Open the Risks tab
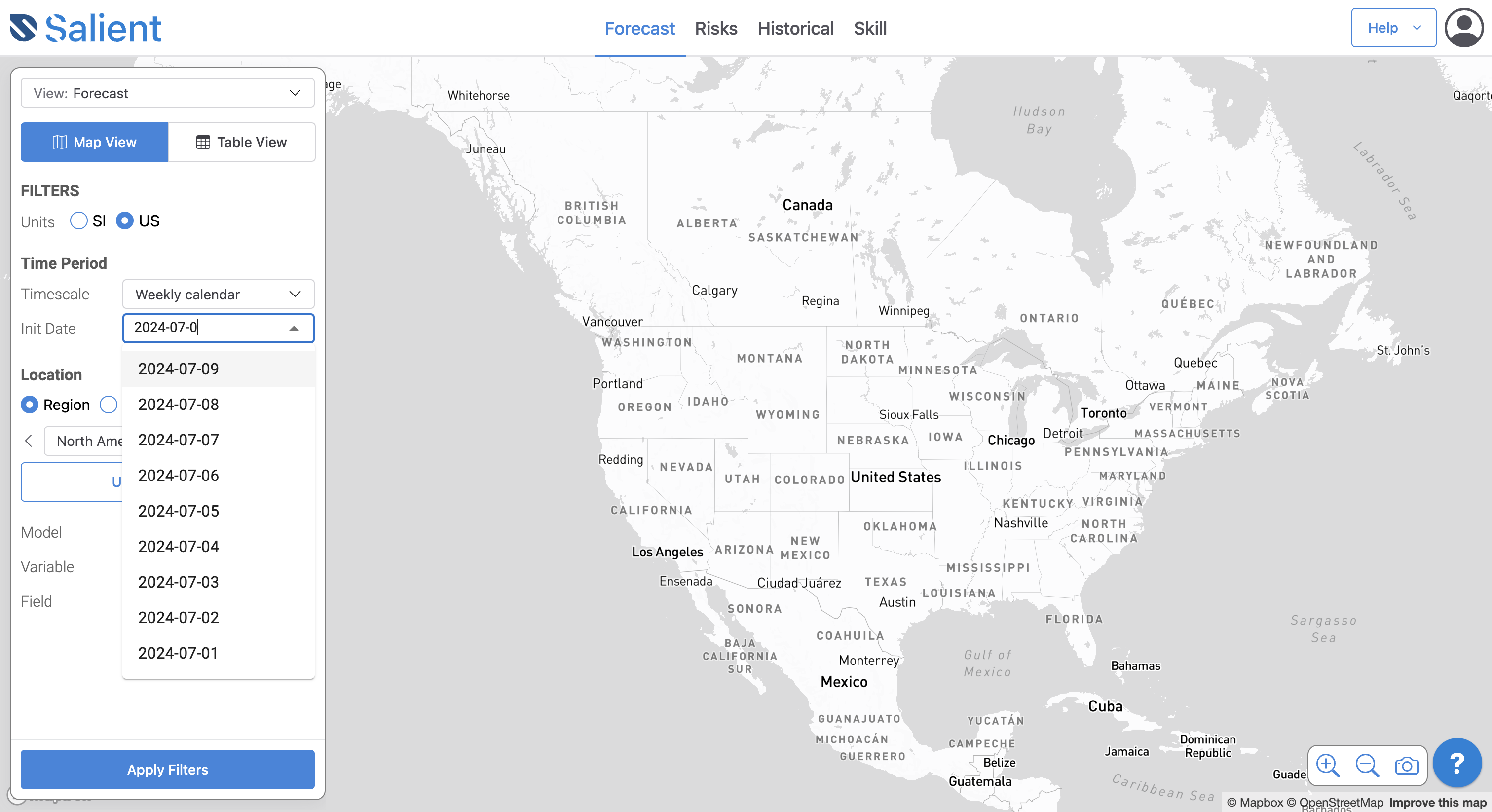This screenshot has width=1492, height=812. (x=716, y=28)
